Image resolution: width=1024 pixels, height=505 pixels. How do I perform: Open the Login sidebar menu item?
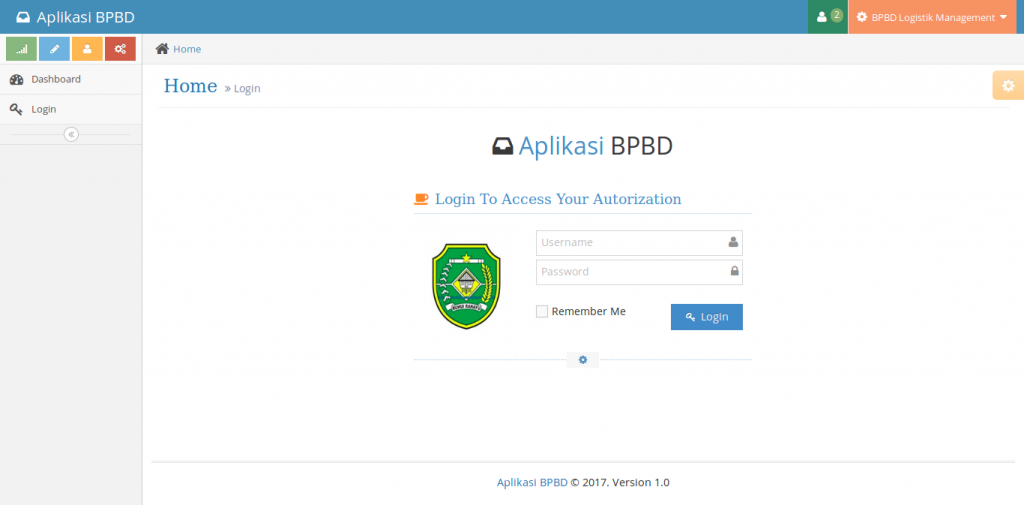71,109
